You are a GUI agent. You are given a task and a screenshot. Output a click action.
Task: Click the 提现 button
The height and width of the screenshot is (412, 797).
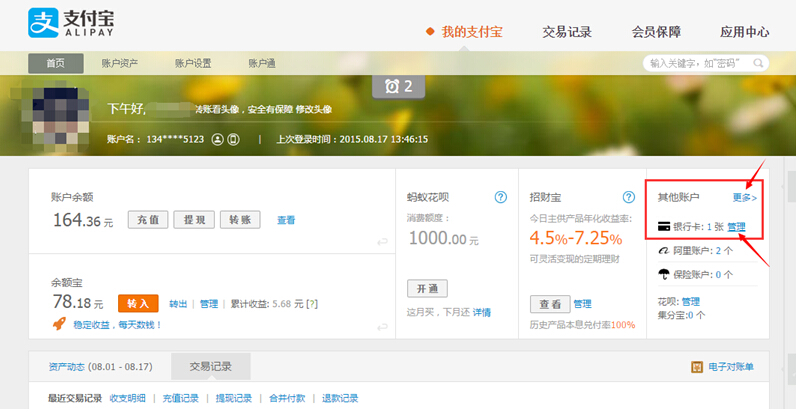194,220
